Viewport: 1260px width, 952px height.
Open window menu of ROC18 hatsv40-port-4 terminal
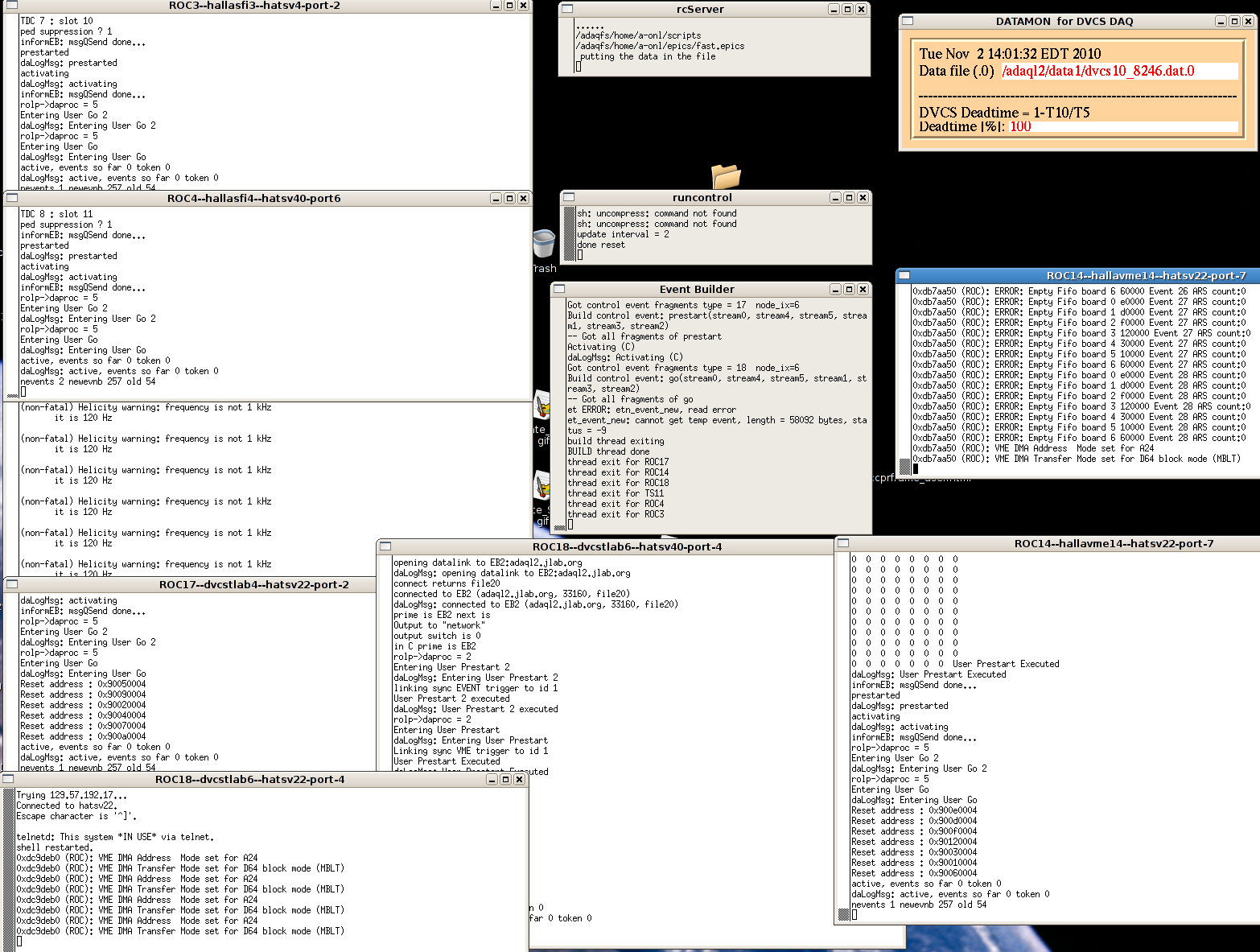coord(385,546)
